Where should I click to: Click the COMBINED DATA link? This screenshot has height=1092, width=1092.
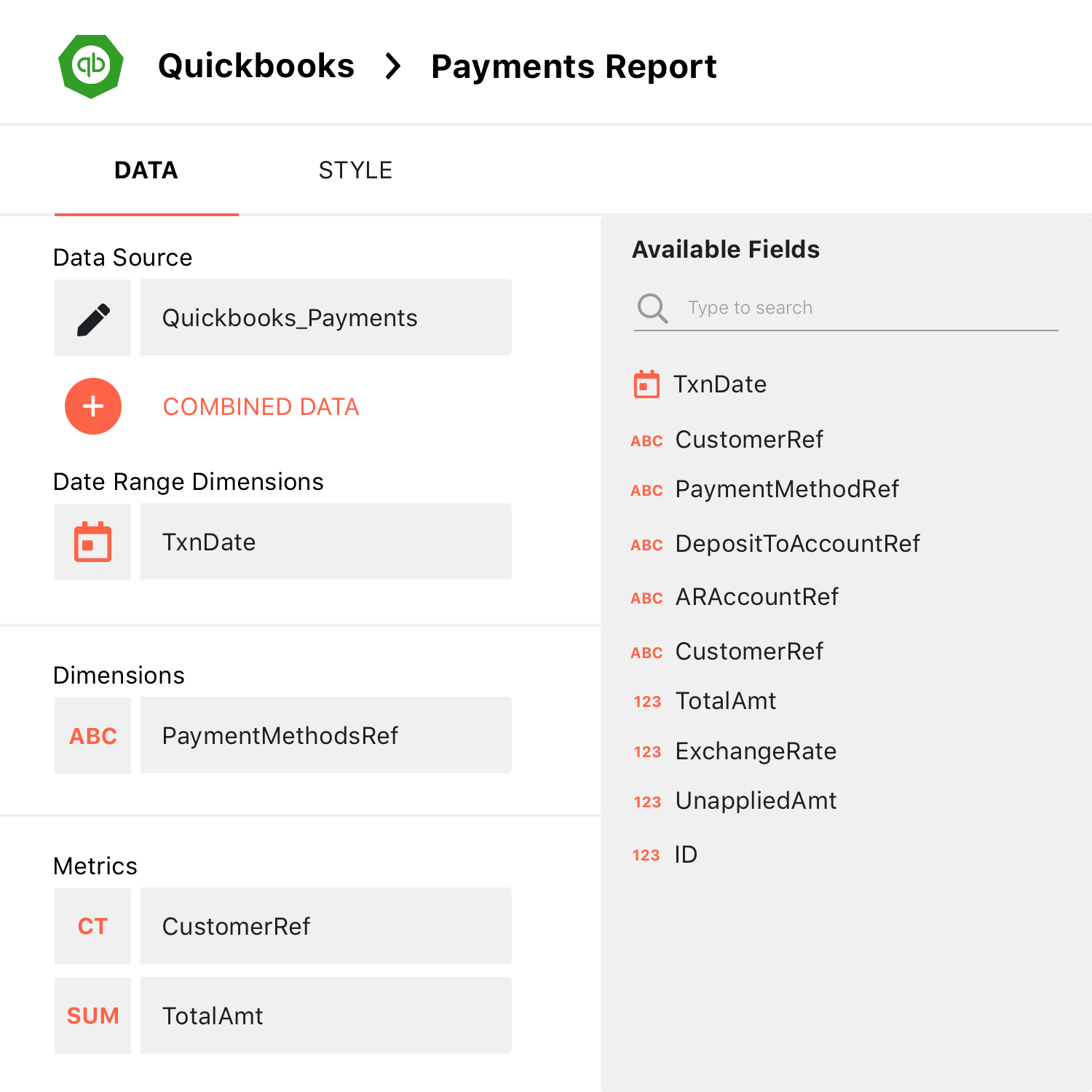tap(261, 407)
